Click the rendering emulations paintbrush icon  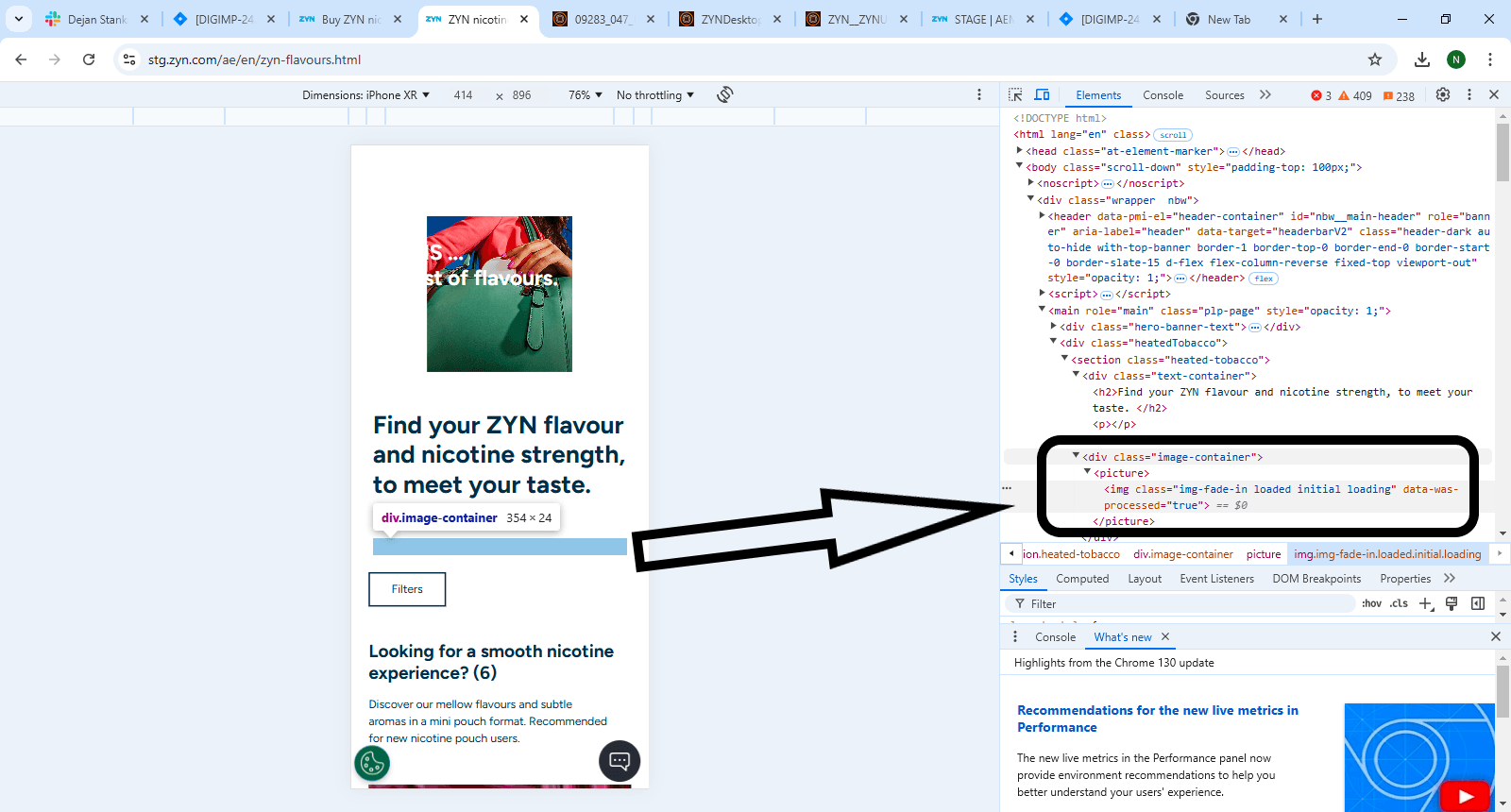pos(1452,604)
